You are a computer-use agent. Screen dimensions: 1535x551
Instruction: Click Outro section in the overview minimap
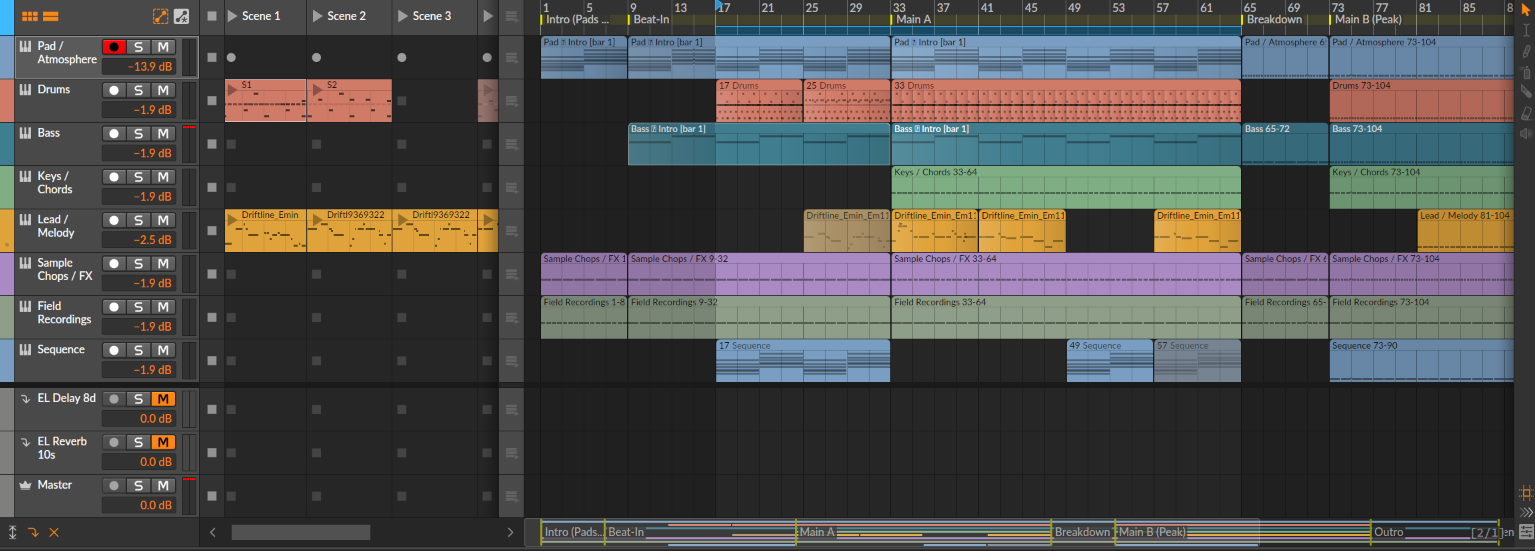pos(1389,532)
